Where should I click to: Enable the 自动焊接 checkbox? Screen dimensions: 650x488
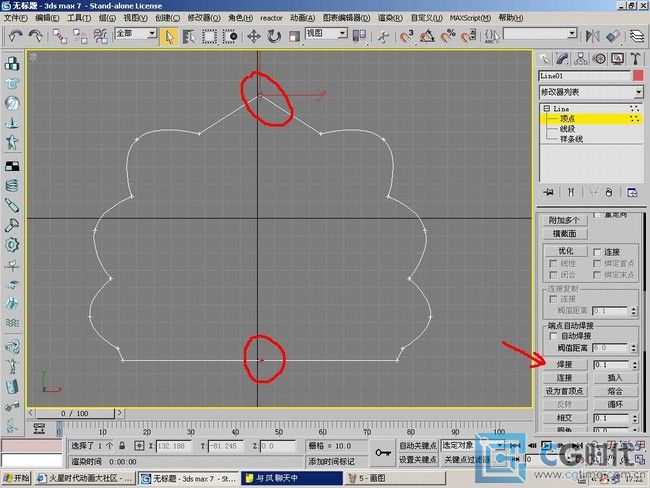click(x=553, y=335)
